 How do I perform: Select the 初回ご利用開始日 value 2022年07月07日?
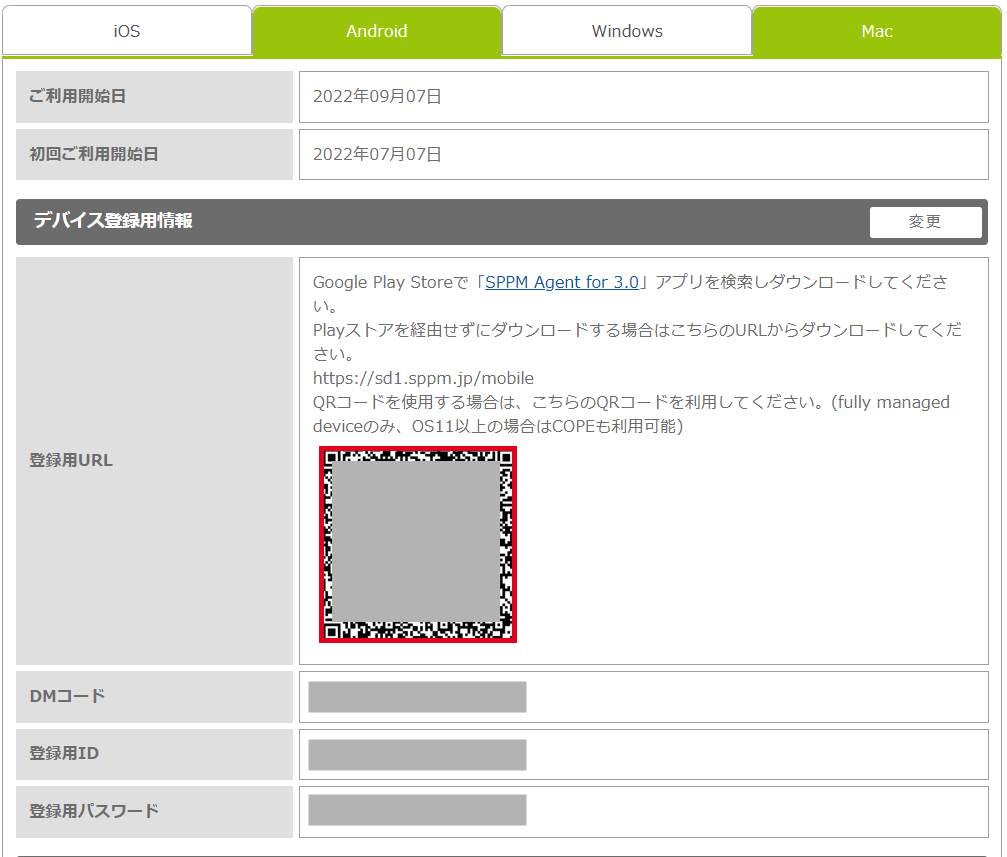(x=377, y=154)
